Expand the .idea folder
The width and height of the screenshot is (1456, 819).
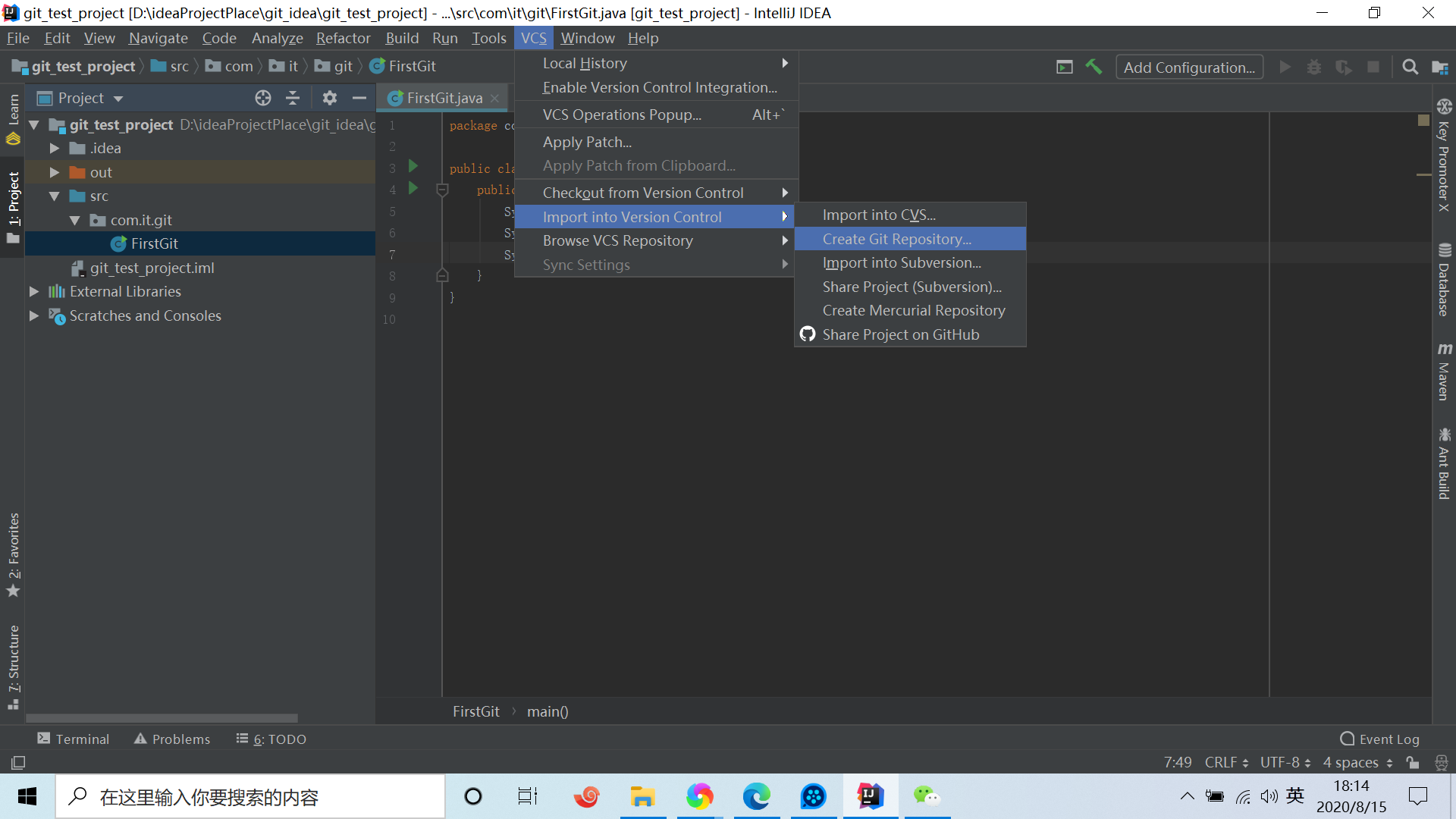[55, 148]
